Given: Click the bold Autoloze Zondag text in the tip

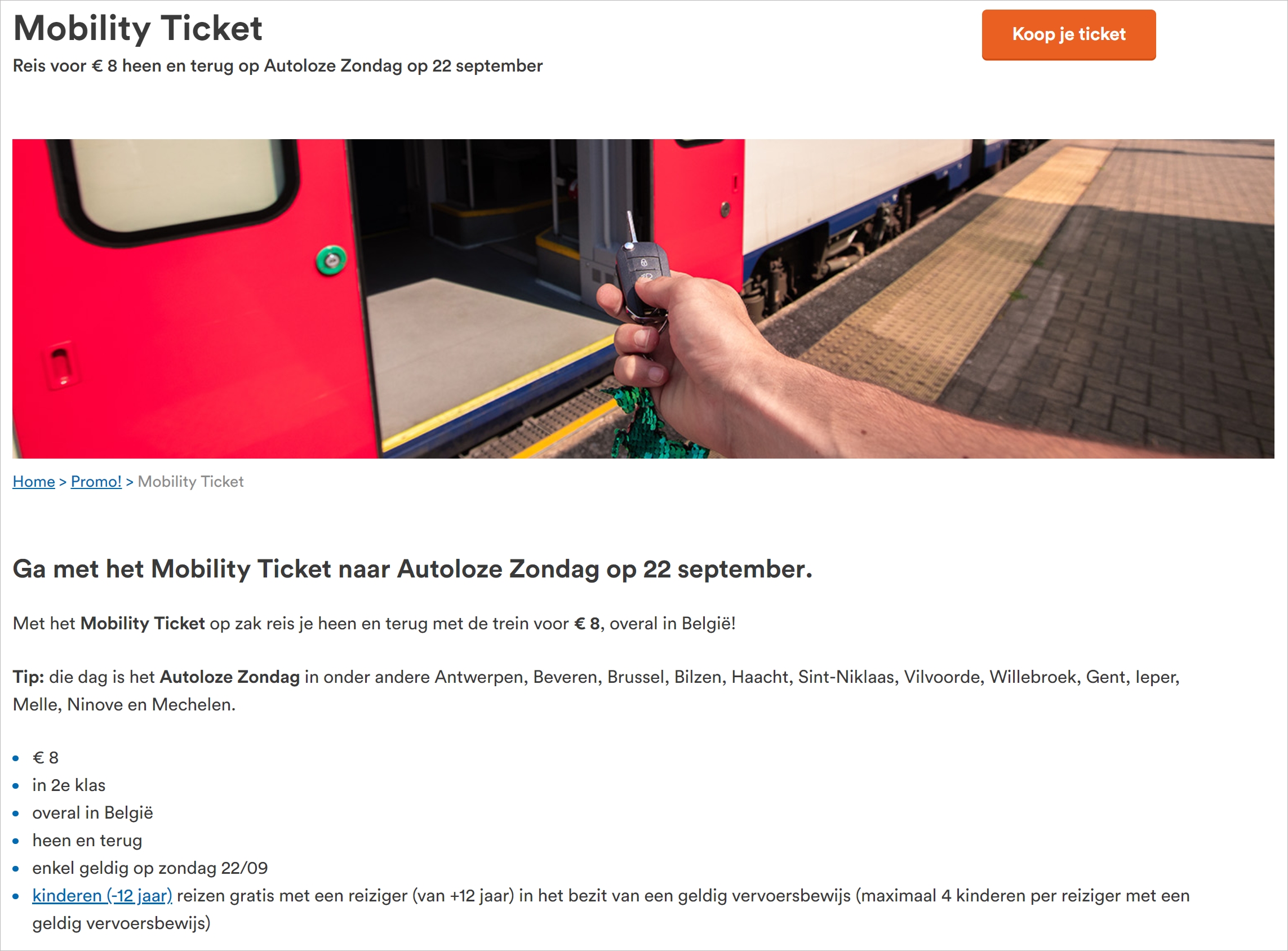Looking at the screenshot, I should click(x=230, y=677).
